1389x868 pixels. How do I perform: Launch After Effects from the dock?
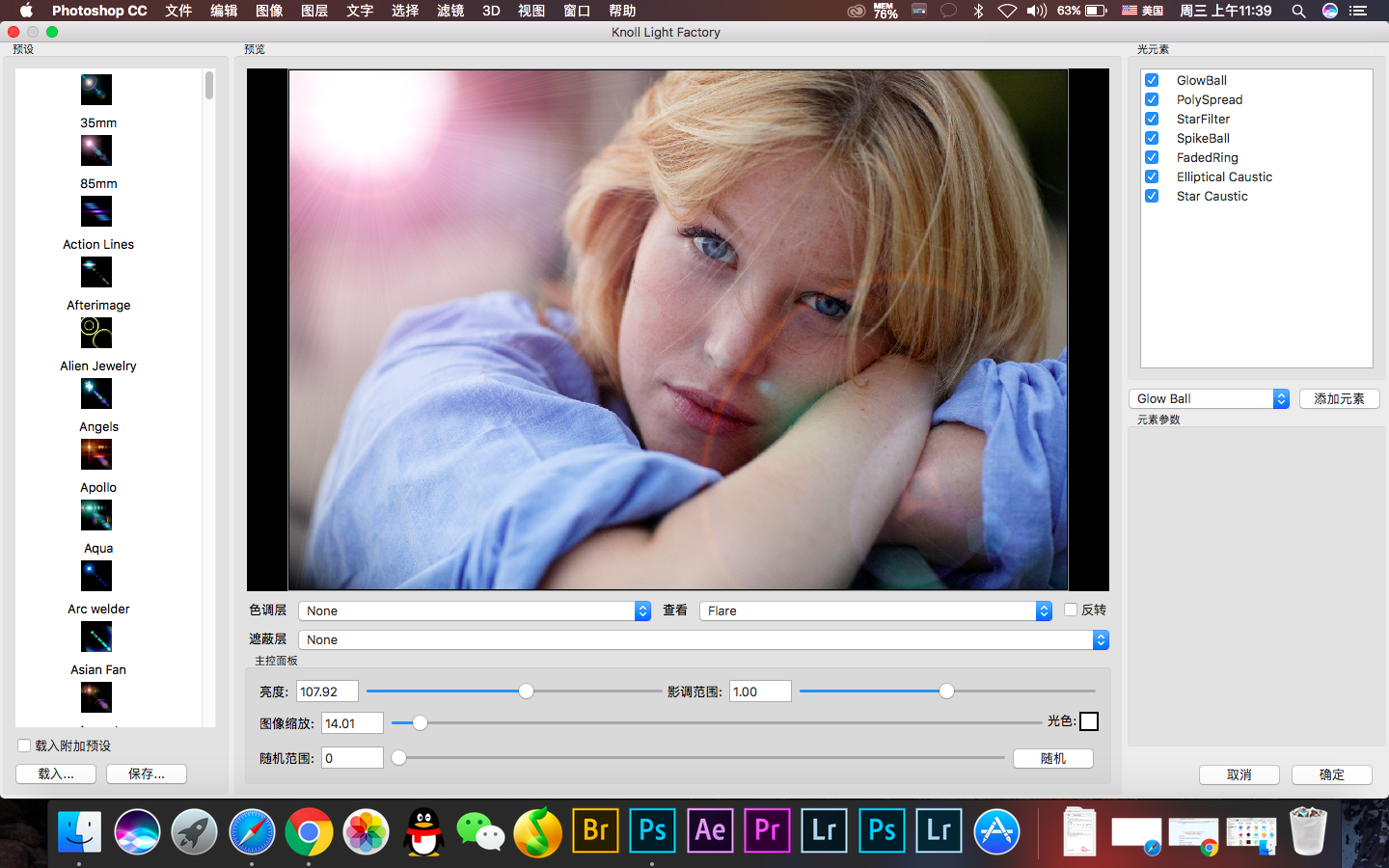[710, 831]
